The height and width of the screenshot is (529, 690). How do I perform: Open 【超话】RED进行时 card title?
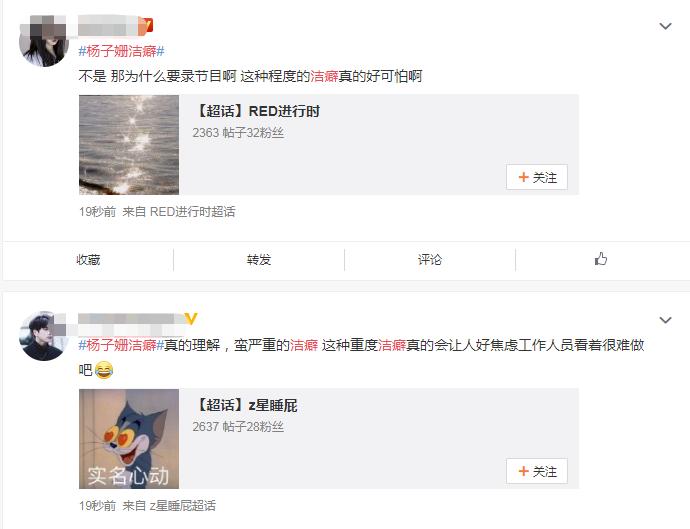pyautogui.click(x=257, y=111)
